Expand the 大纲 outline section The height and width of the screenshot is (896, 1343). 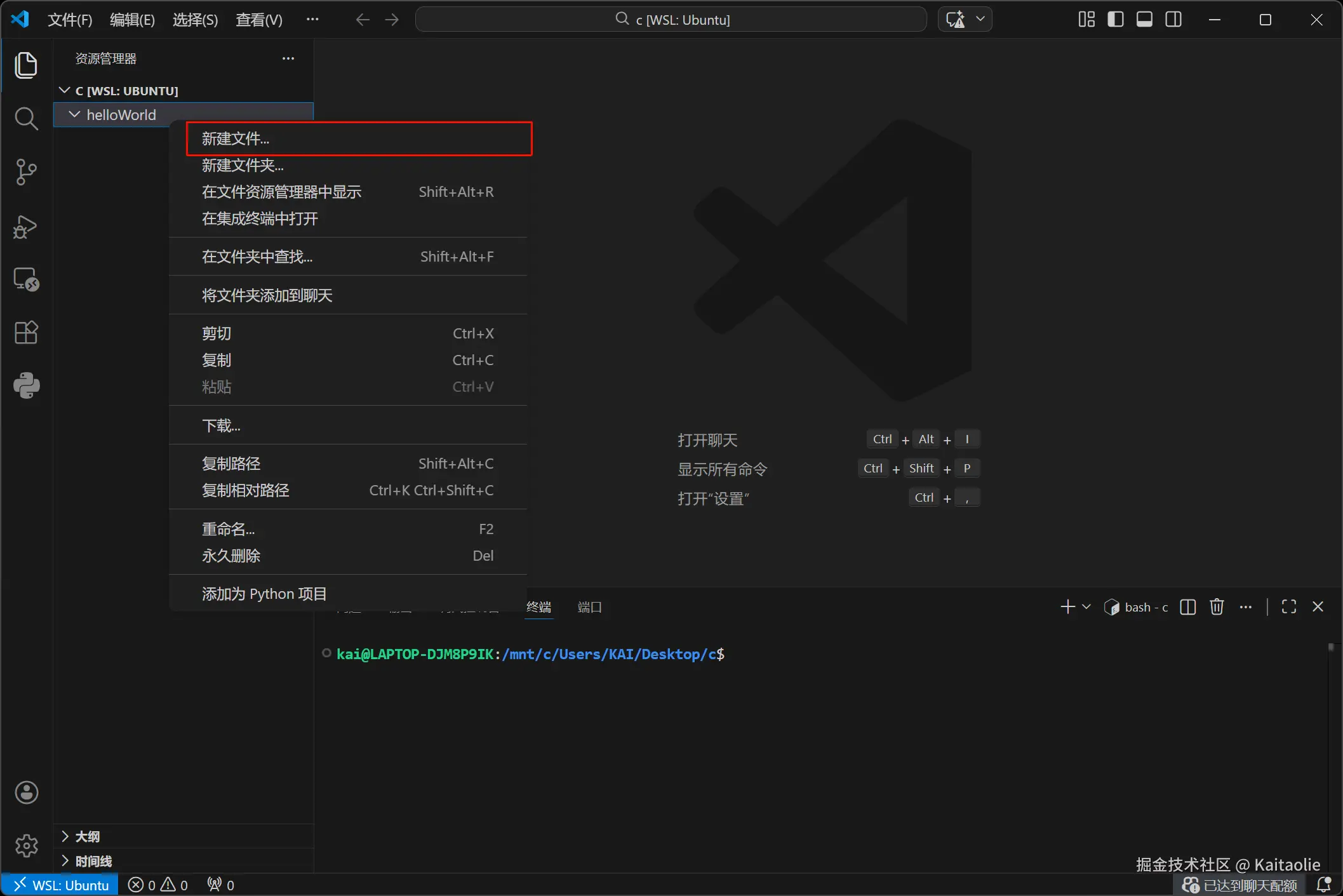[87, 836]
